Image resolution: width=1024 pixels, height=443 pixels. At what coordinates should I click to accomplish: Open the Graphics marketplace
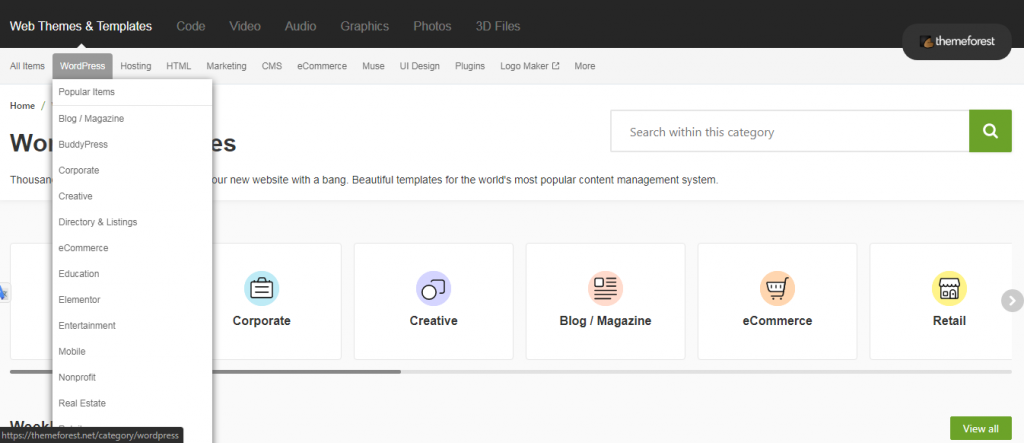364,26
